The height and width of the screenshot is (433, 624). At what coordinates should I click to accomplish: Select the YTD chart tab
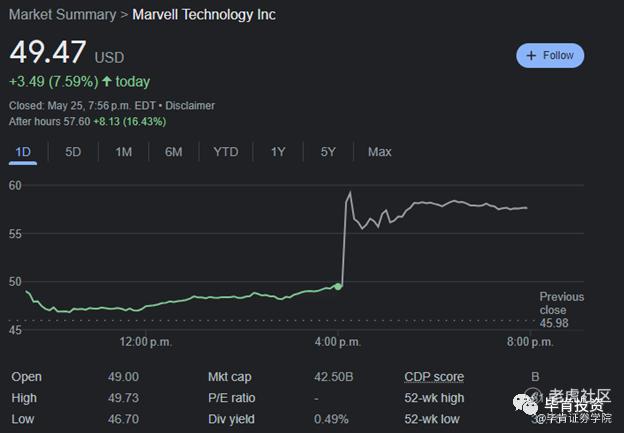(x=226, y=152)
